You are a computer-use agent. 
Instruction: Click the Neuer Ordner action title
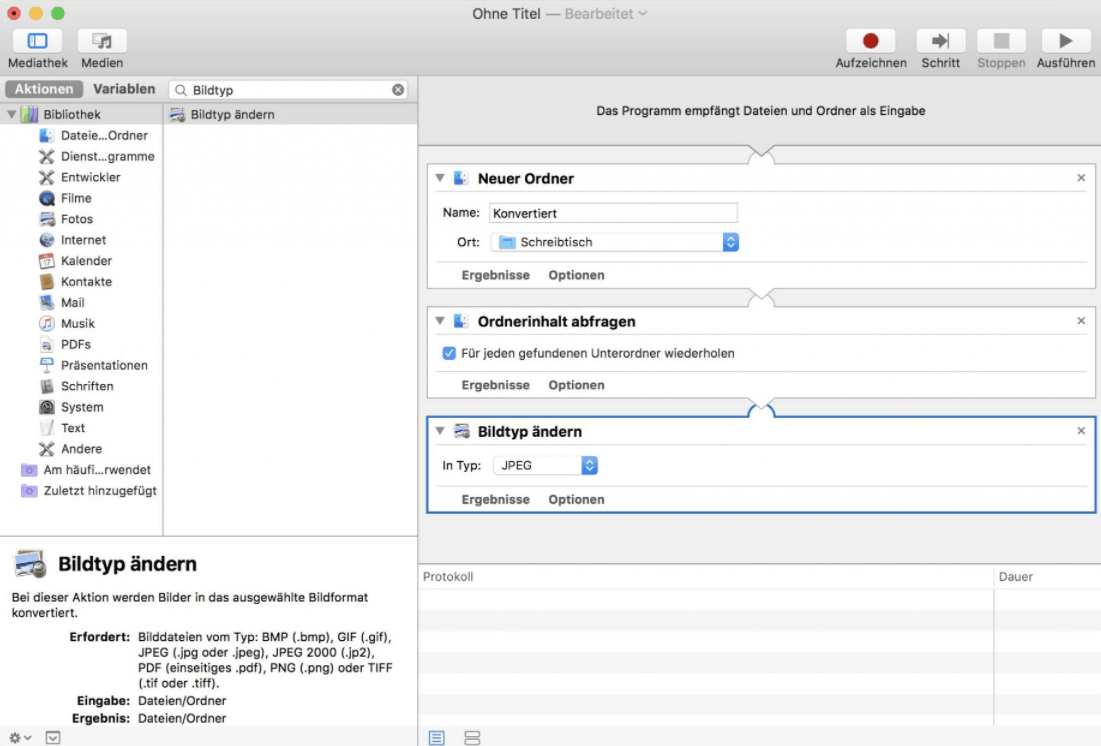click(526, 178)
